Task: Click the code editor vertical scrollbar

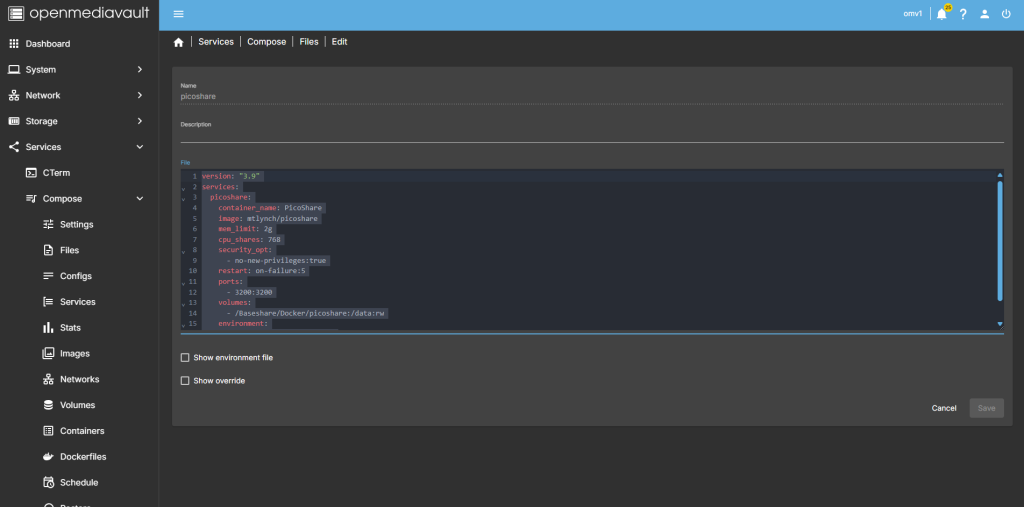Action: click(x=1000, y=240)
